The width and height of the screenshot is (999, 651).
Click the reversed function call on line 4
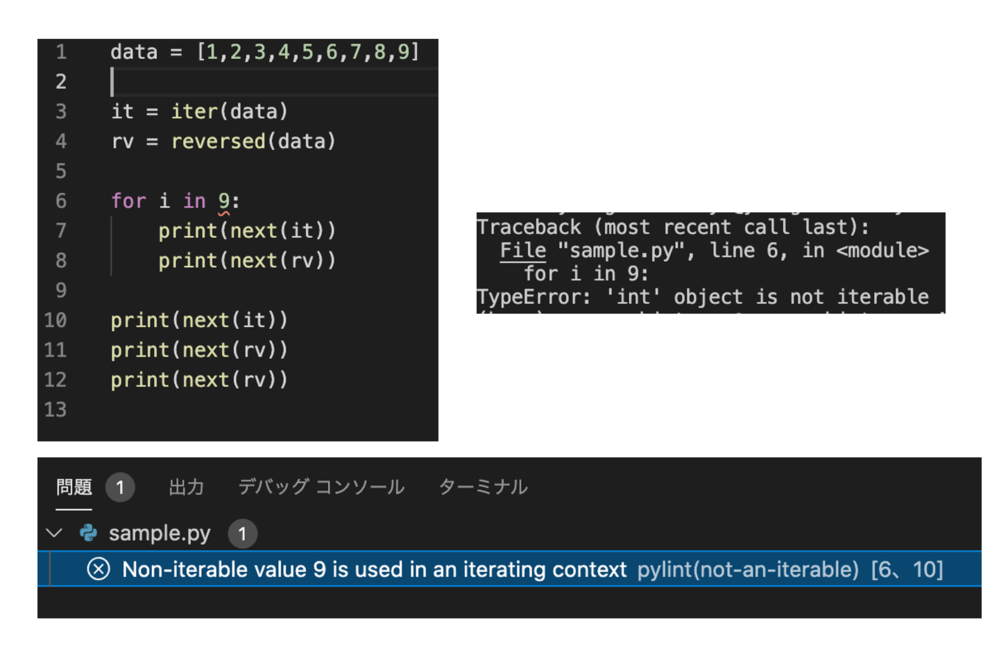(x=218, y=141)
